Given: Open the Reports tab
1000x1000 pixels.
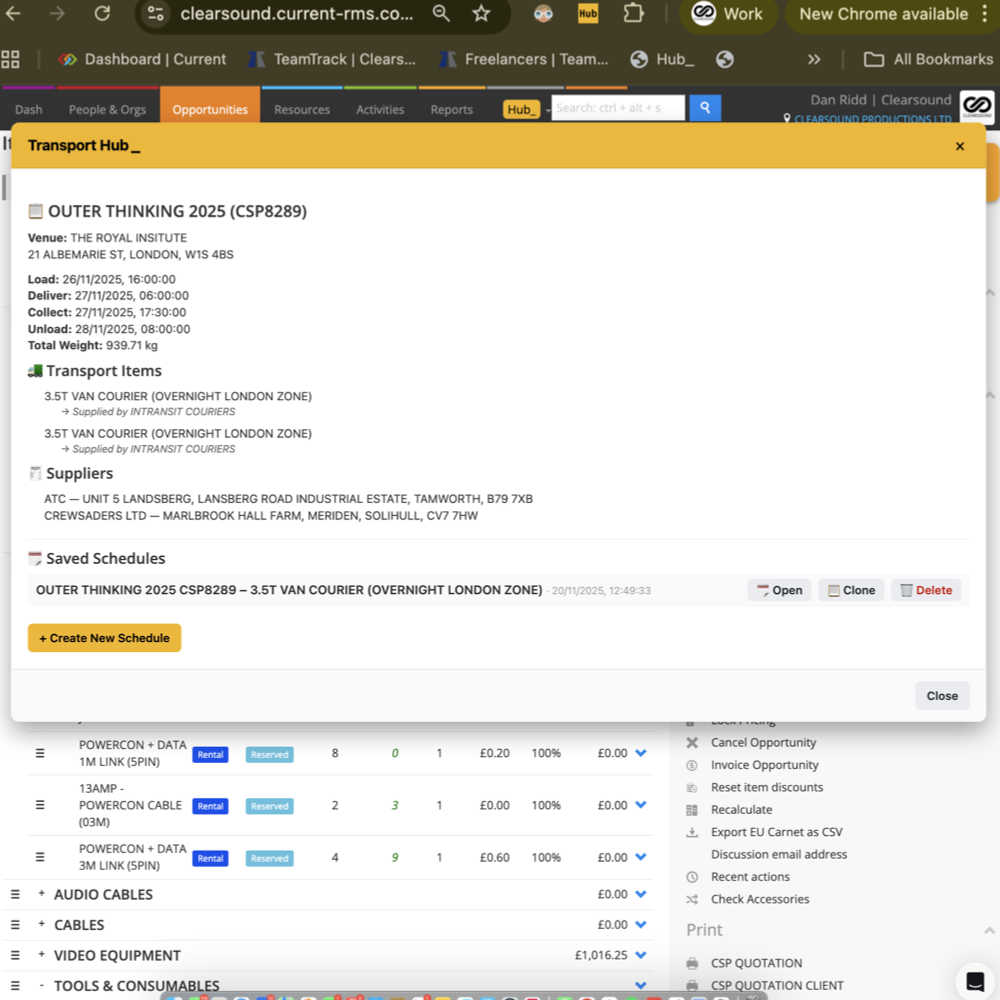Looking at the screenshot, I should point(452,110).
